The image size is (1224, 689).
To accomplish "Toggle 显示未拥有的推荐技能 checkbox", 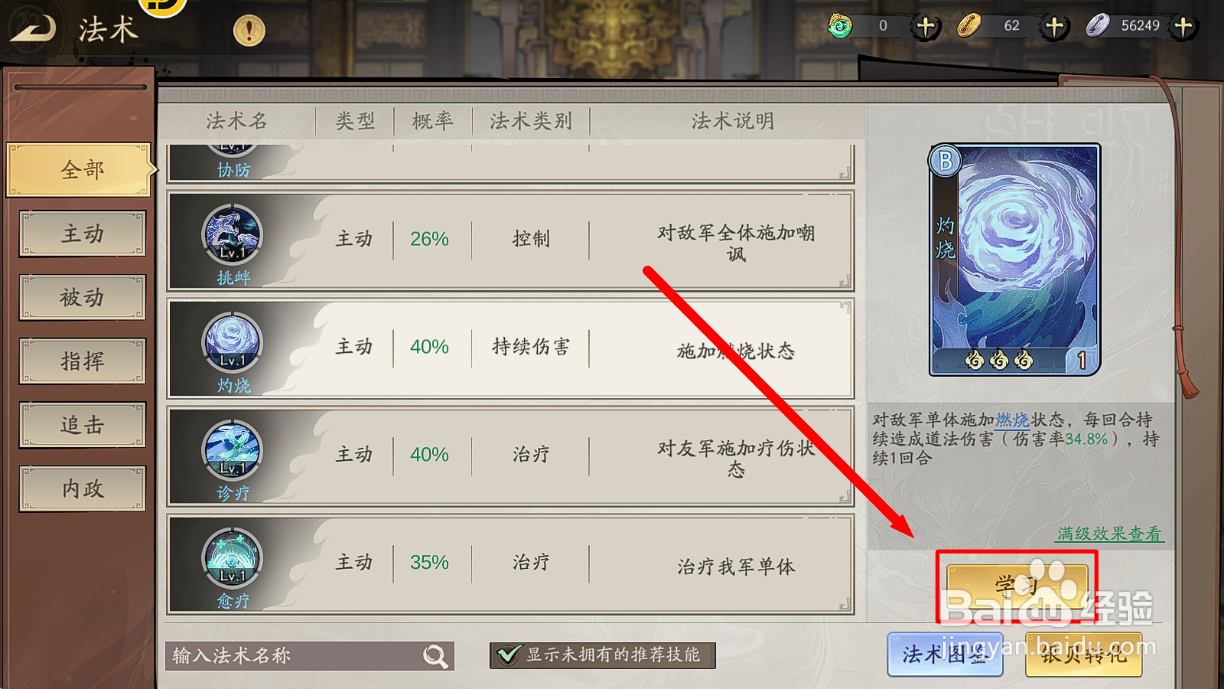I will click(x=509, y=654).
